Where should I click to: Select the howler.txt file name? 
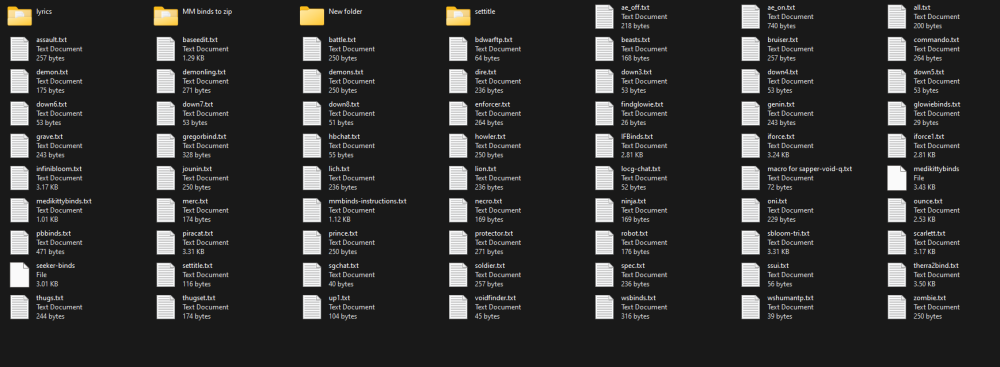click(490, 137)
